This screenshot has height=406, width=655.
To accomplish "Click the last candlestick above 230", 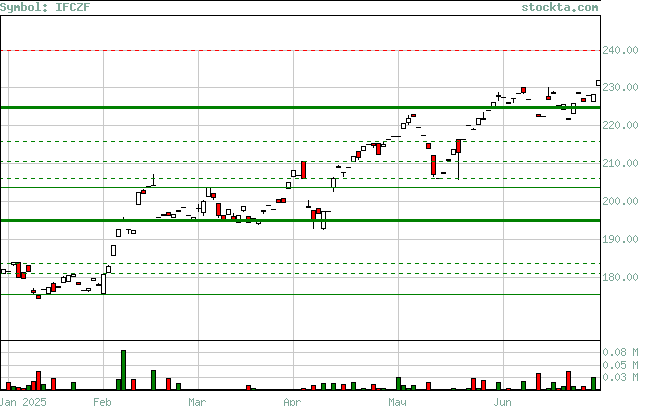I will (598, 83).
